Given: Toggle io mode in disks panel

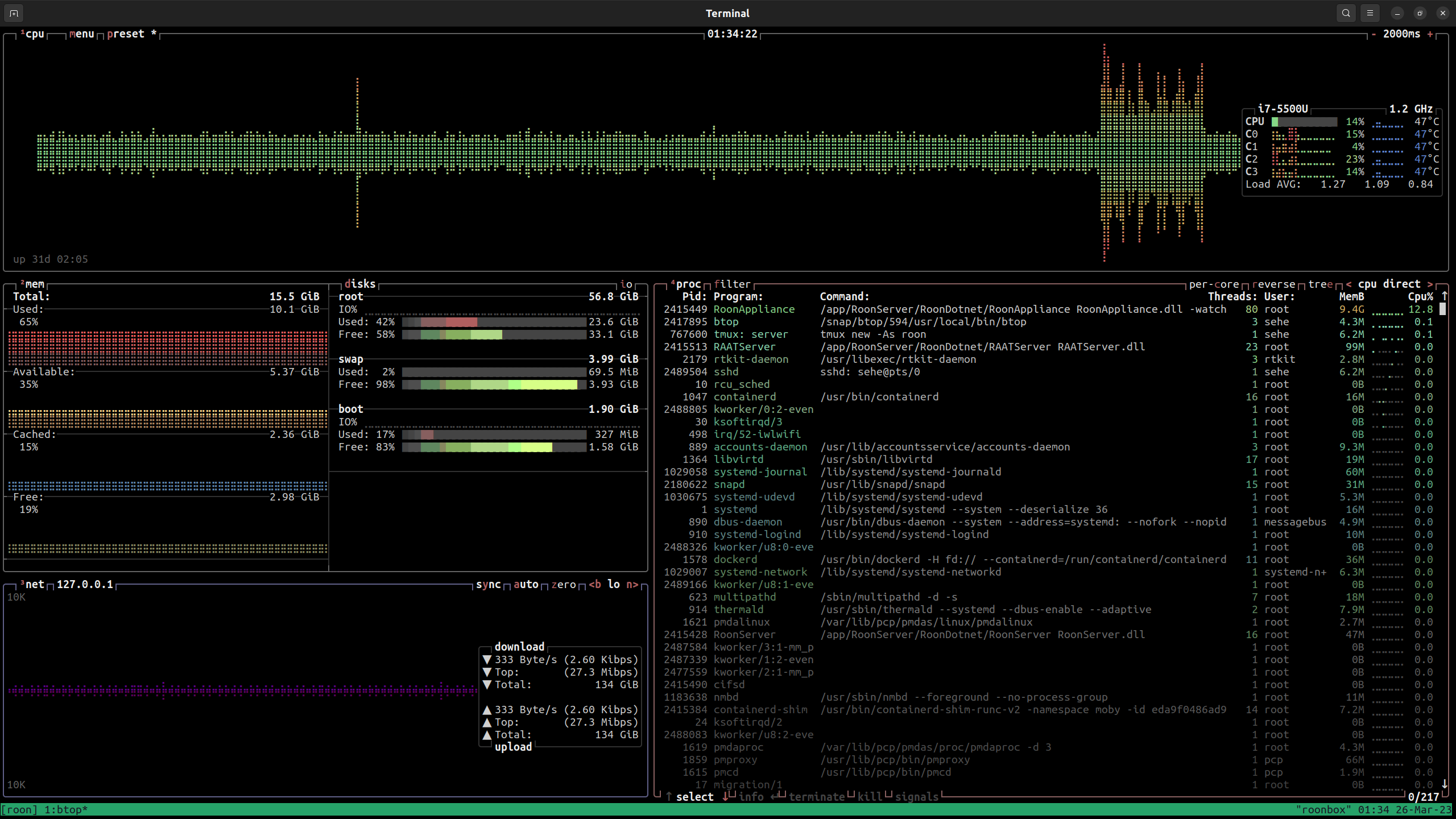Looking at the screenshot, I should (x=626, y=284).
